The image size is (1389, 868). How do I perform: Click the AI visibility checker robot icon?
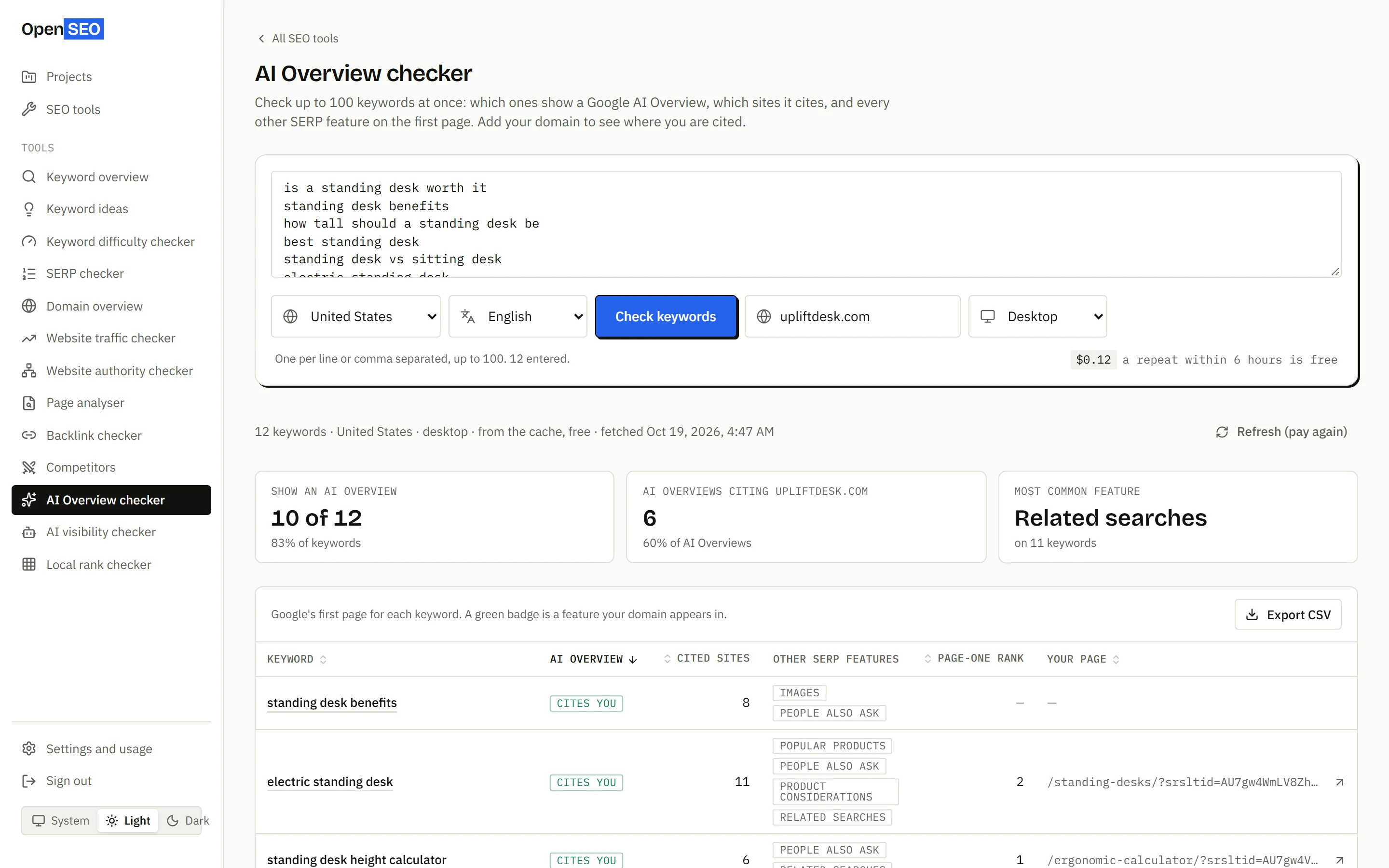coord(29,532)
